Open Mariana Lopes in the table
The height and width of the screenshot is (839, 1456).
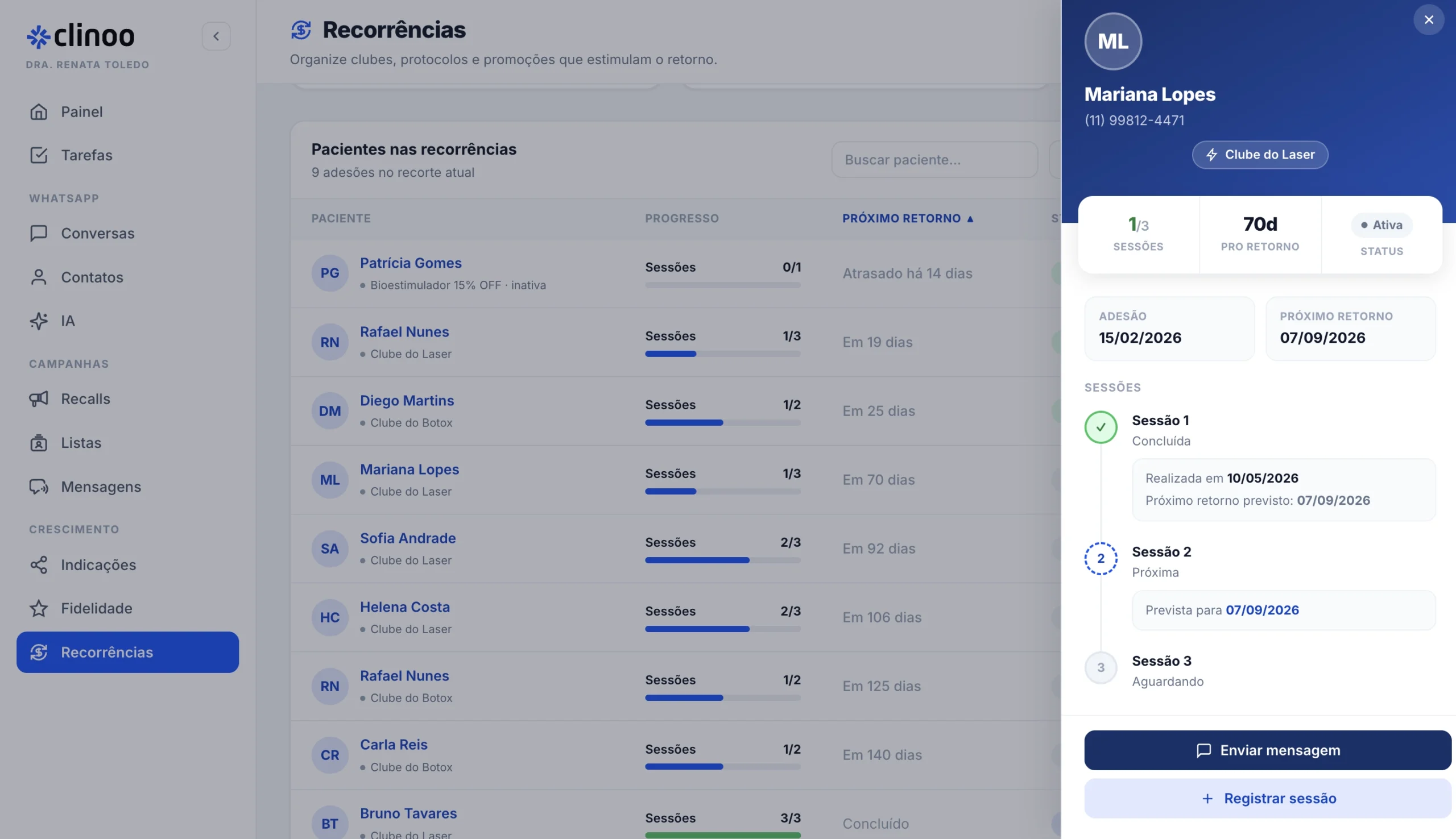409,470
